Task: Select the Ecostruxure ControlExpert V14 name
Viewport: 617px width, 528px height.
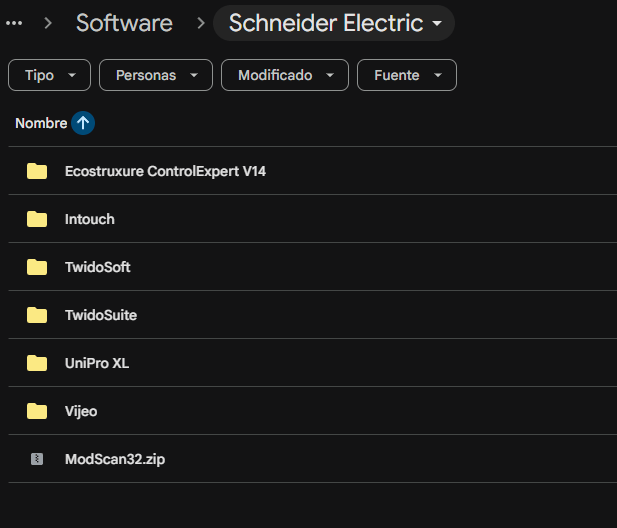Action: pyautogui.click(x=165, y=171)
